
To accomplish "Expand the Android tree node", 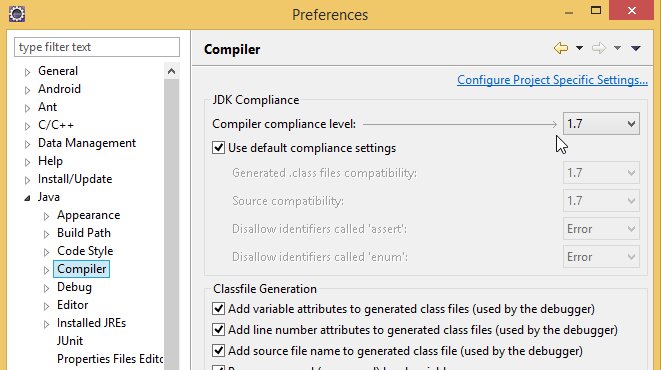I will 27,90.
